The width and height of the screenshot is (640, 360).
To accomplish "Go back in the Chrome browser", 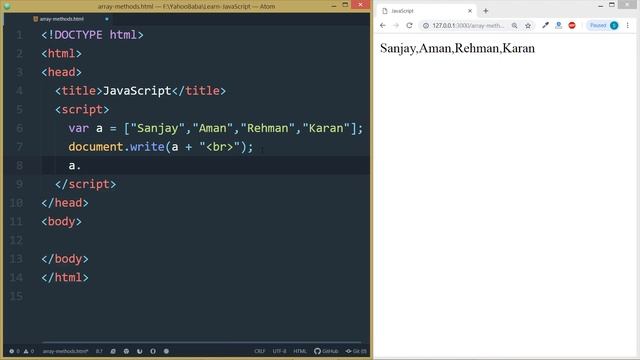I will coord(382,25).
